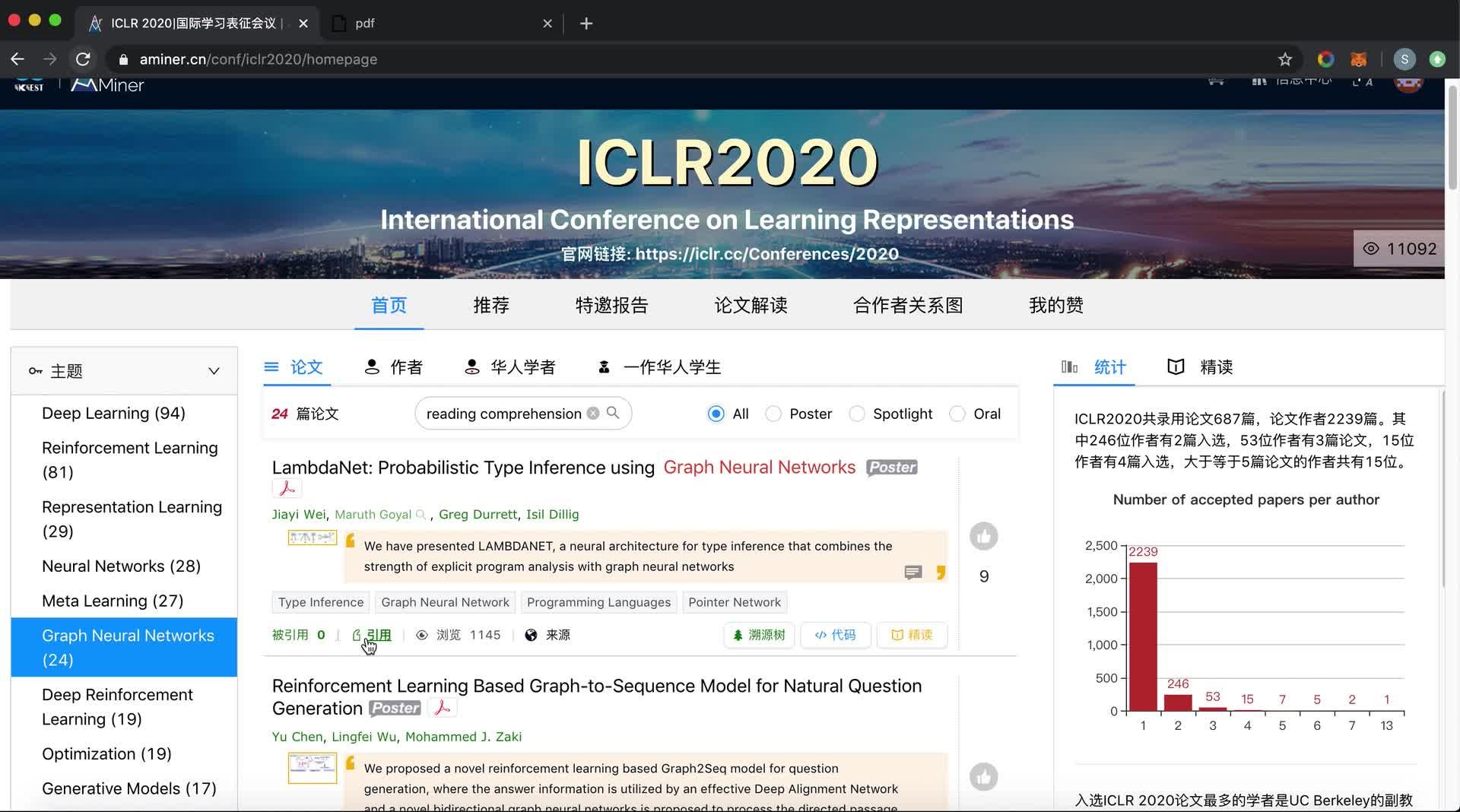Screen dimensions: 1460x812
Task: Click the 代码 code button for LambdaNet
Action: (834, 635)
